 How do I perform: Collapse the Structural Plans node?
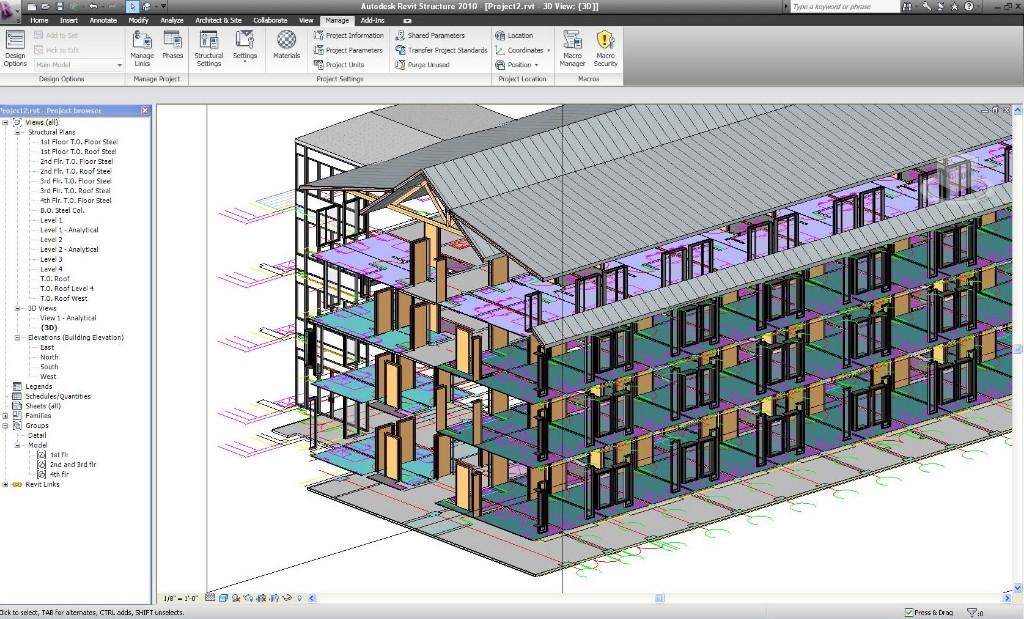point(18,132)
